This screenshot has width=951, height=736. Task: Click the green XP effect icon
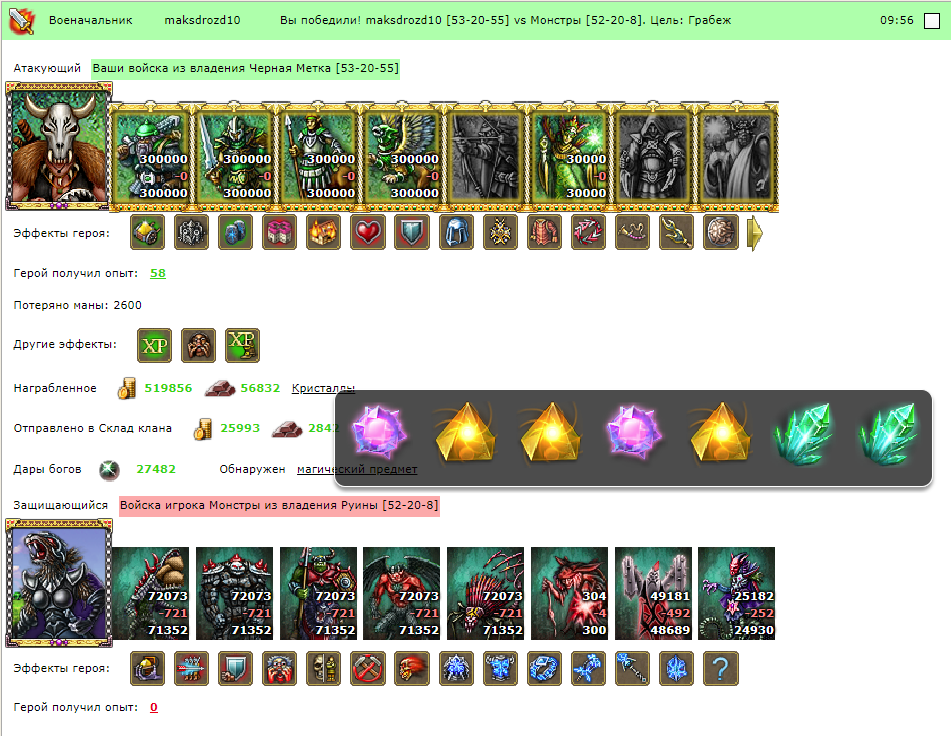point(154,346)
